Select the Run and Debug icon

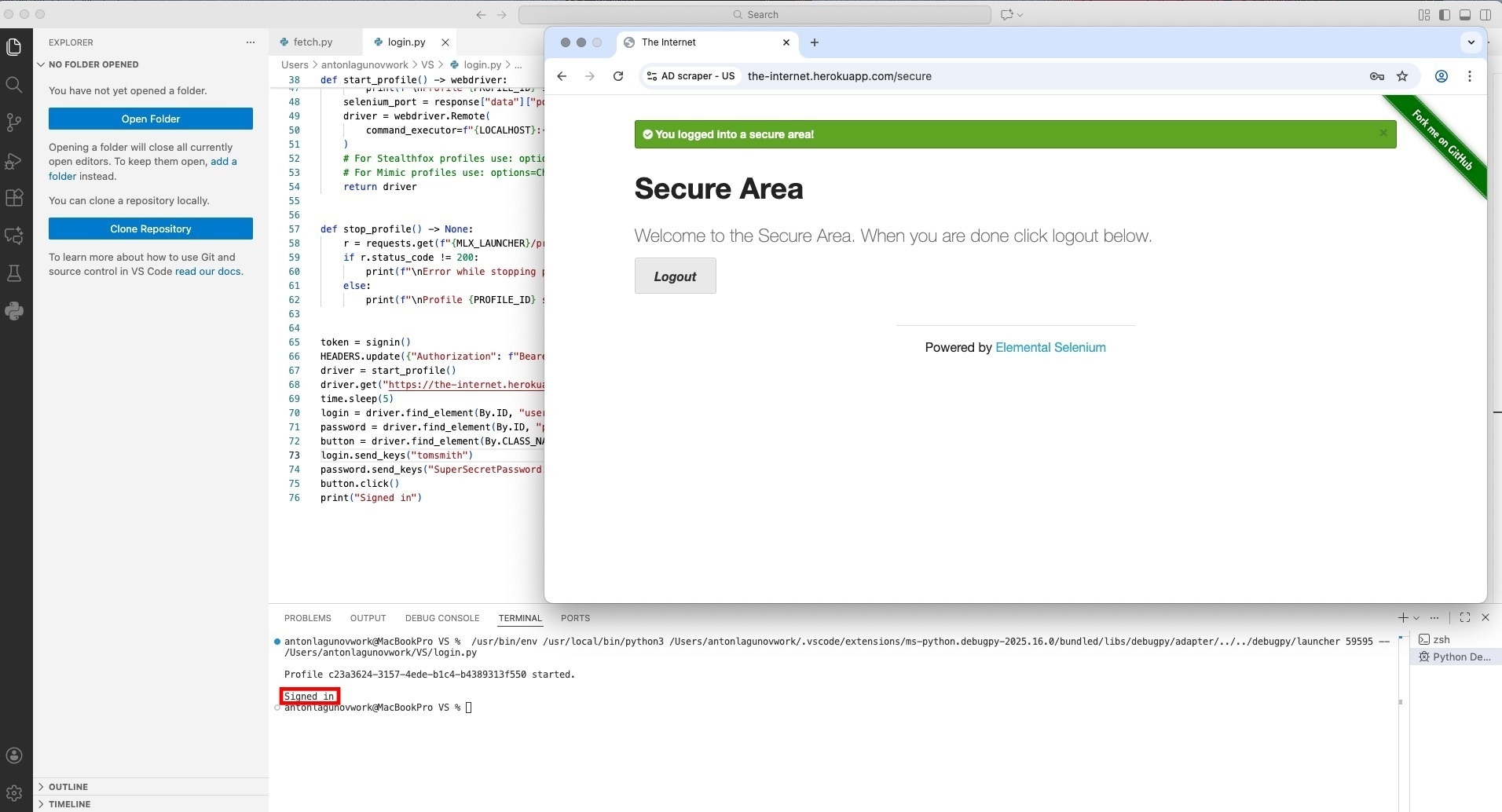14,161
